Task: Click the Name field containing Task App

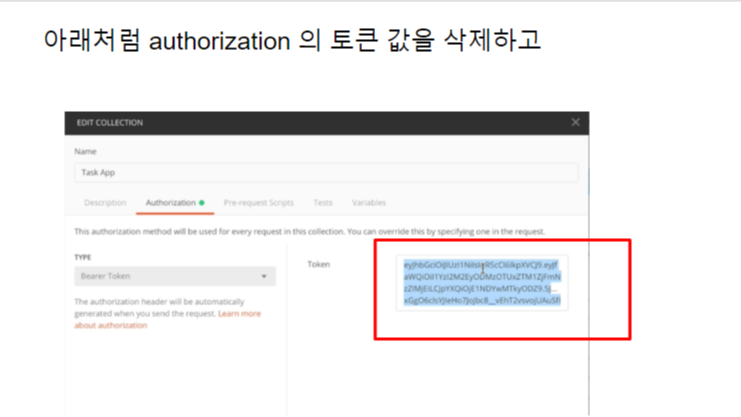Action: pyautogui.click(x=326, y=173)
